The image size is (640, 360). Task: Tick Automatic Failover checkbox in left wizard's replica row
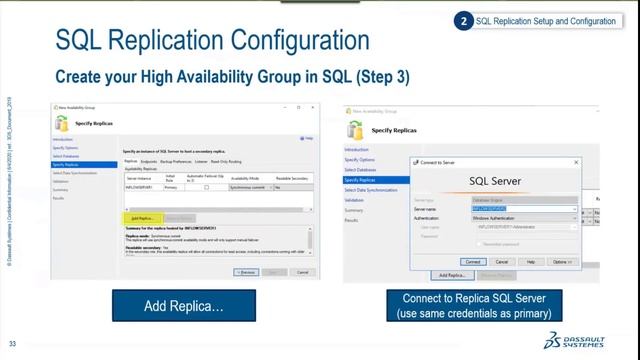point(207,187)
